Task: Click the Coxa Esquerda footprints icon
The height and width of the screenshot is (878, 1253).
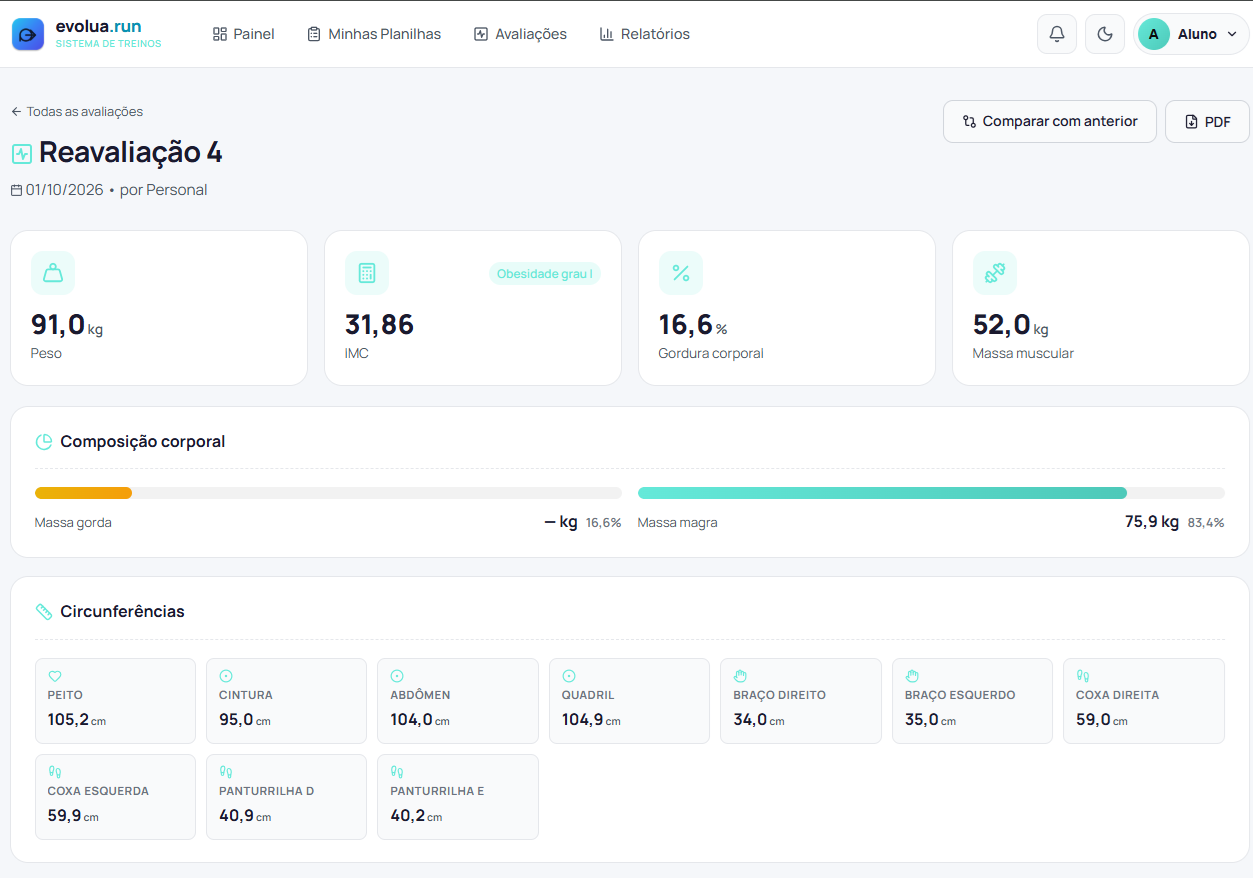Action: [55, 772]
